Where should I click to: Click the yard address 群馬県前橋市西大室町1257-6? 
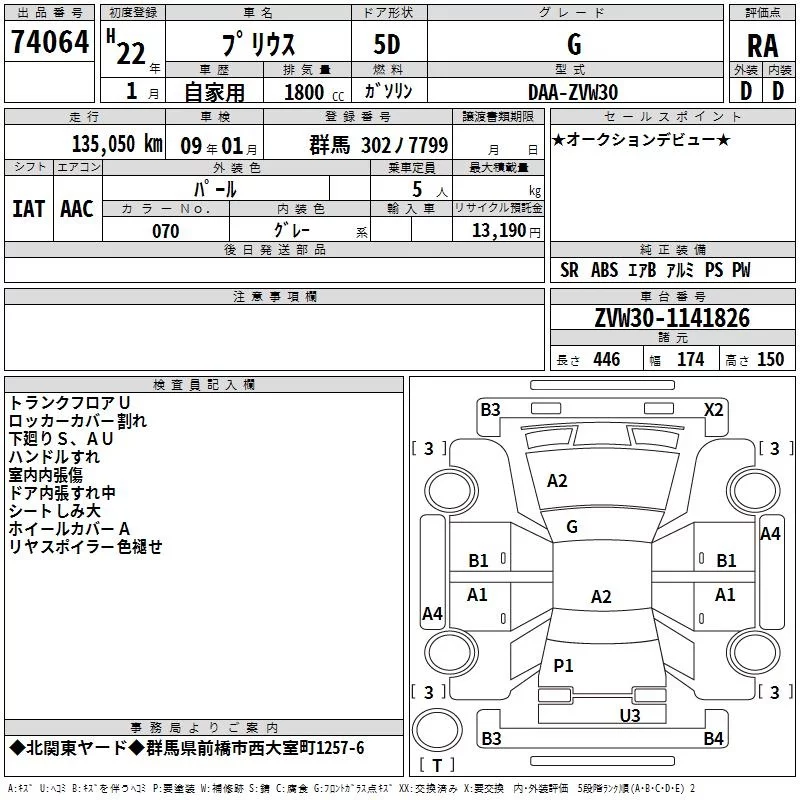point(256,748)
